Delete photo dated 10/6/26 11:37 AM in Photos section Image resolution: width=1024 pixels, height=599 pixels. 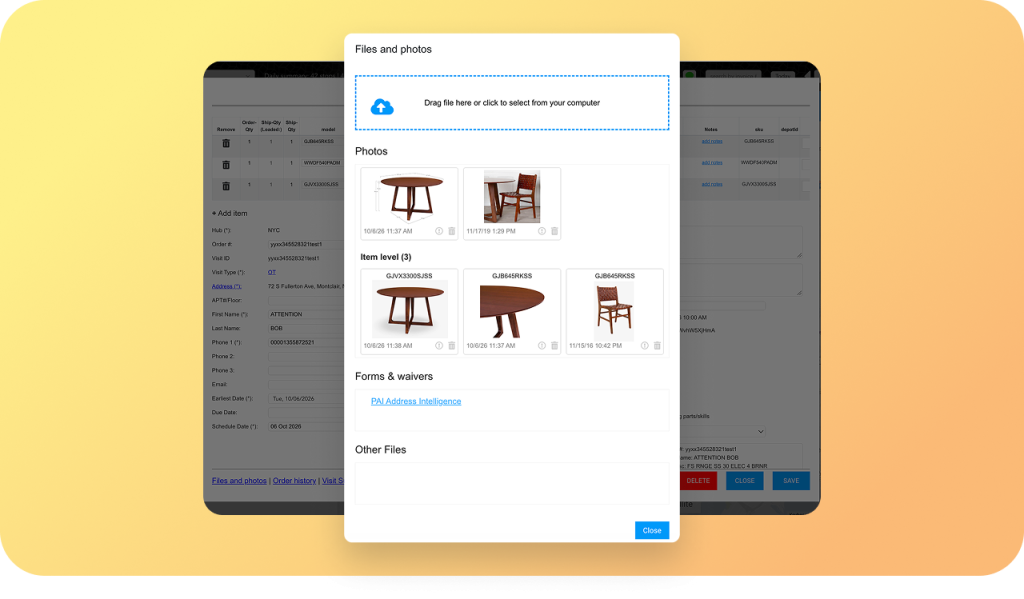pos(451,231)
